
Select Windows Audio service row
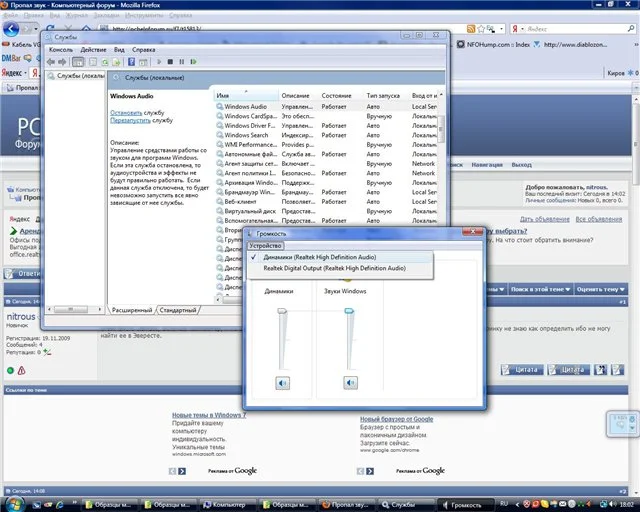pos(326,107)
